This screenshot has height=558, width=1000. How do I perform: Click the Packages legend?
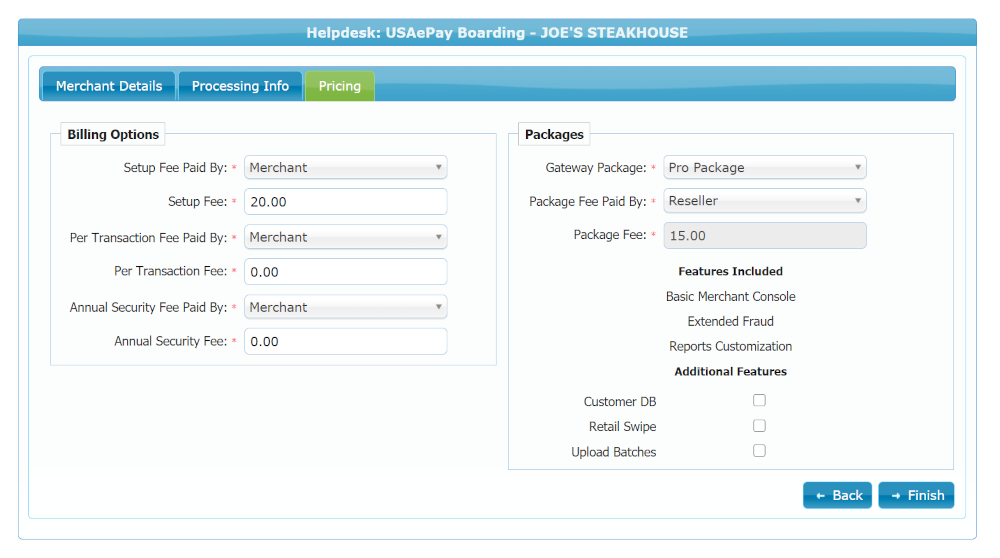(x=554, y=135)
